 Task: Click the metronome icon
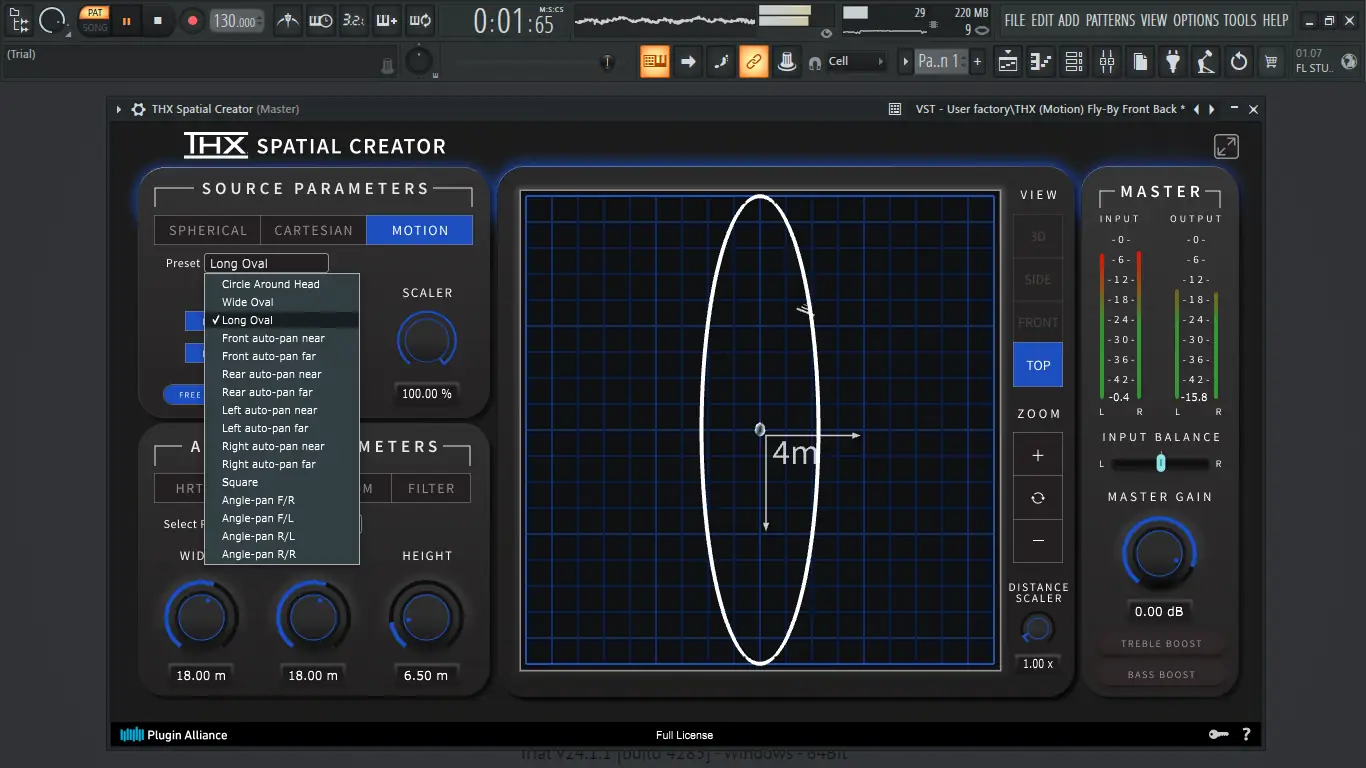(x=287, y=20)
